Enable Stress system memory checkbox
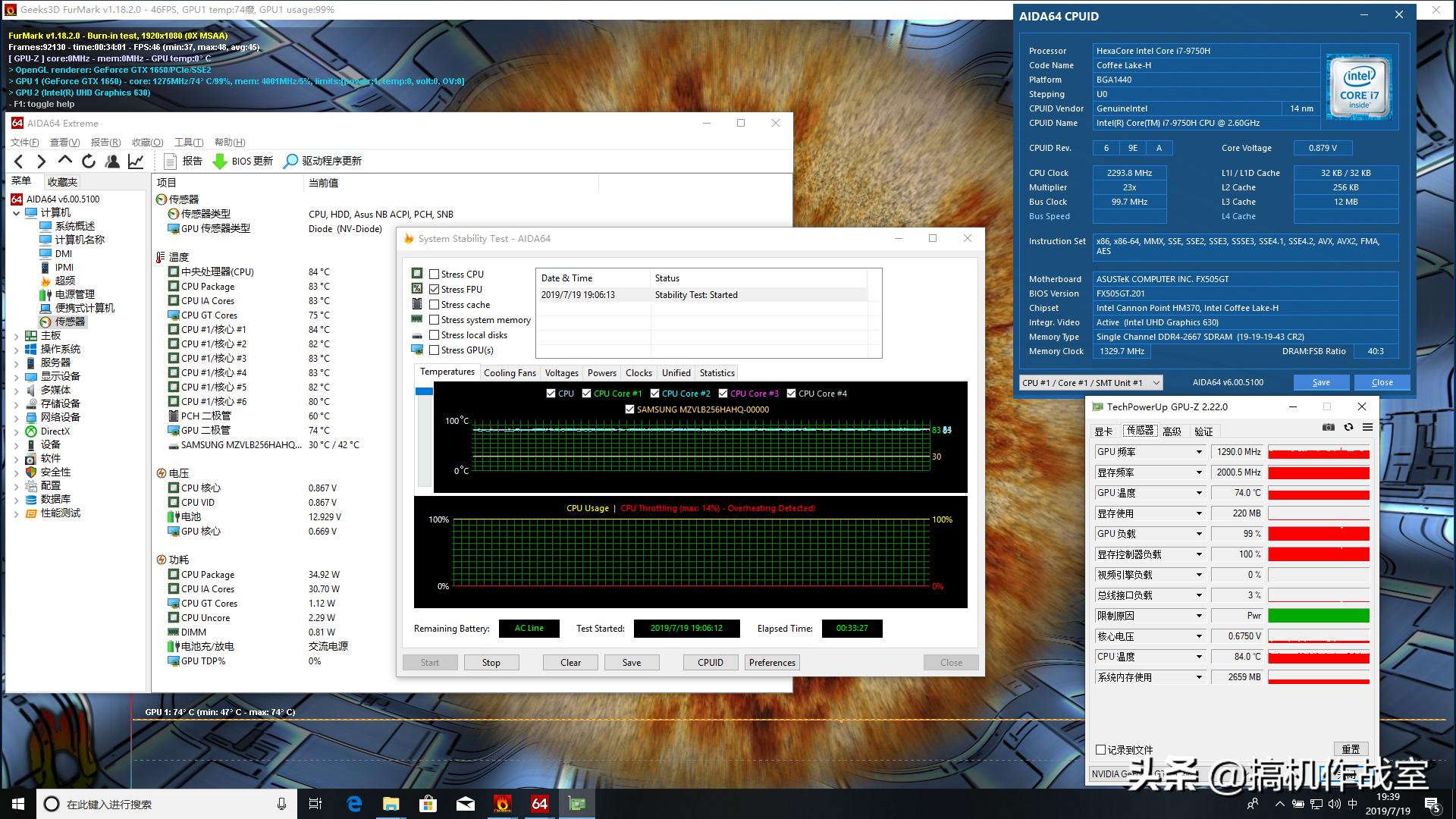Image resolution: width=1456 pixels, height=819 pixels. click(x=435, y=320)
